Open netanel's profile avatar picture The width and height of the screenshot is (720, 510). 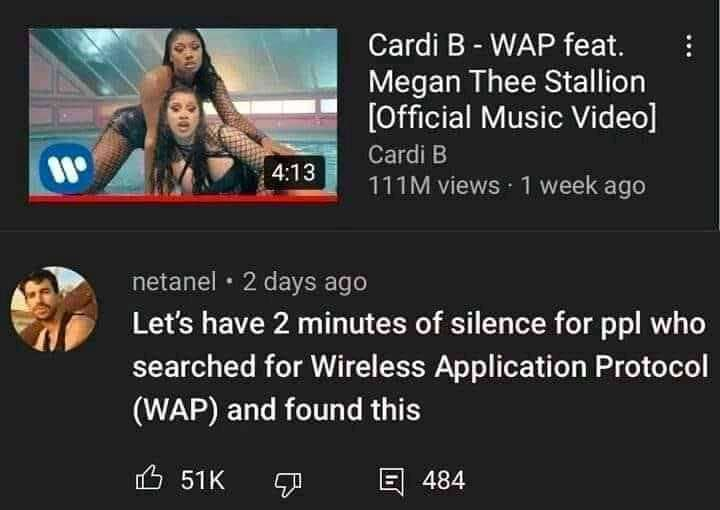54,309
